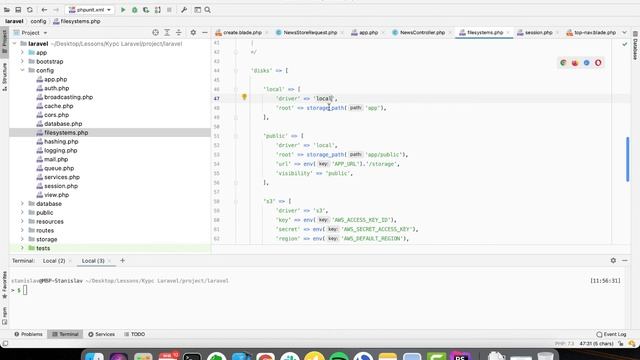This screenshot has width=640, height=360.
Task: Collapse the laravel root folder
Action: click(15, 44)
